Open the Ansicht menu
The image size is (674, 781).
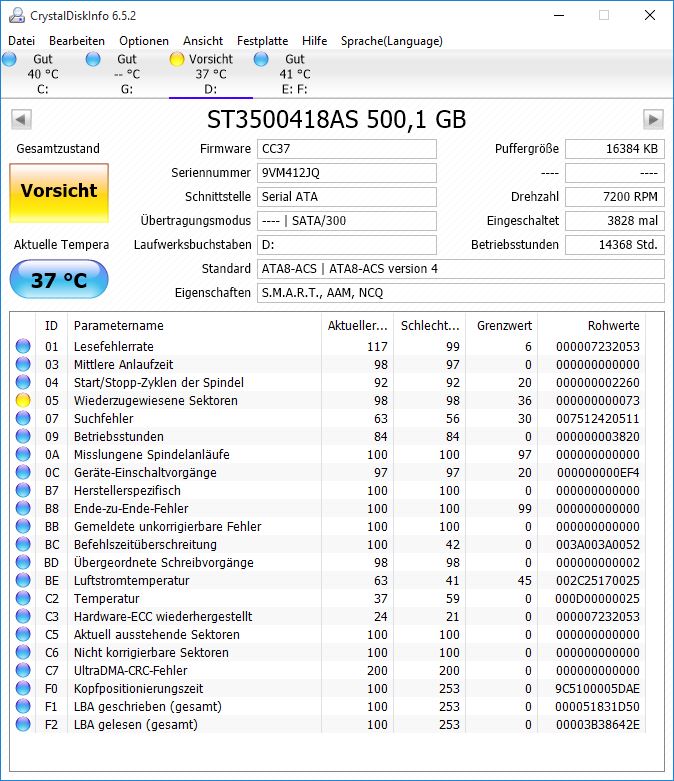(203, 41)
